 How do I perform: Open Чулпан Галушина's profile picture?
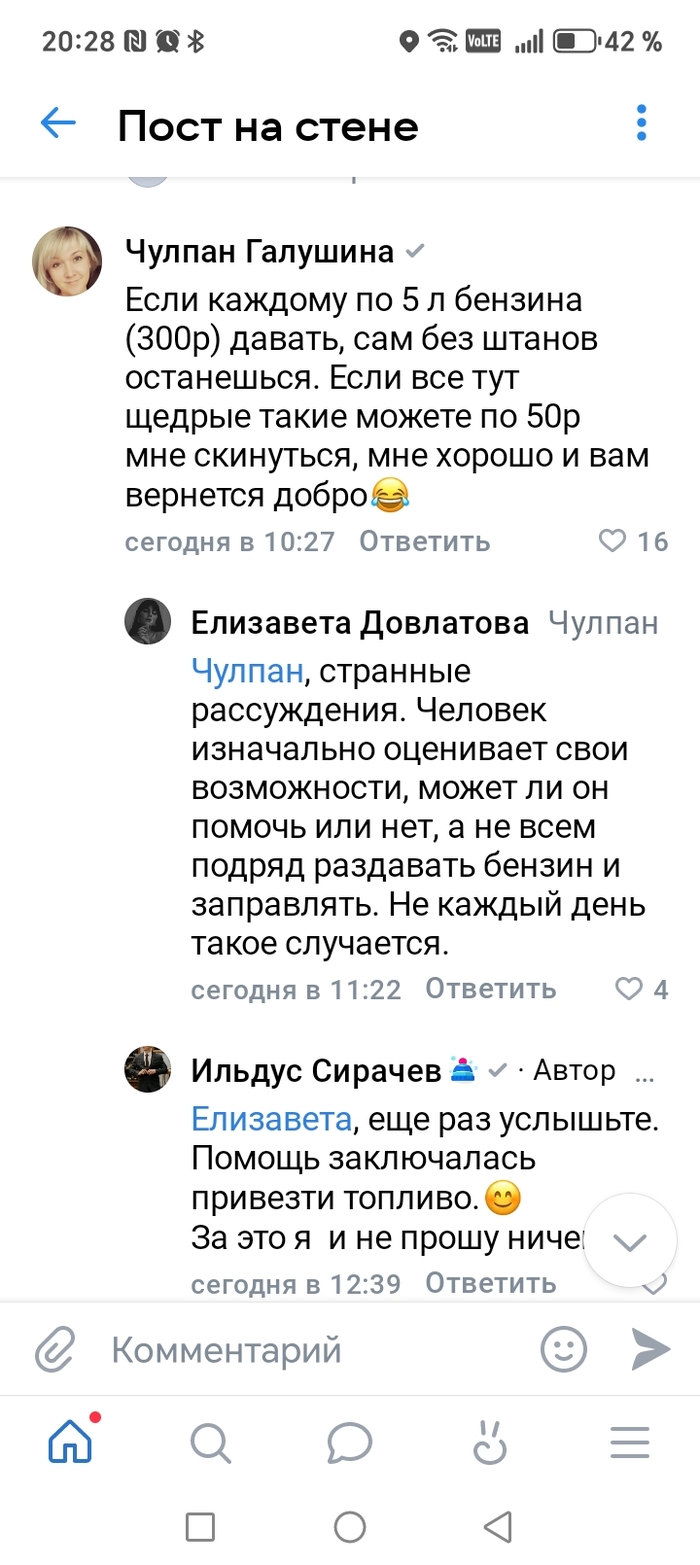[x=68, y=262]
